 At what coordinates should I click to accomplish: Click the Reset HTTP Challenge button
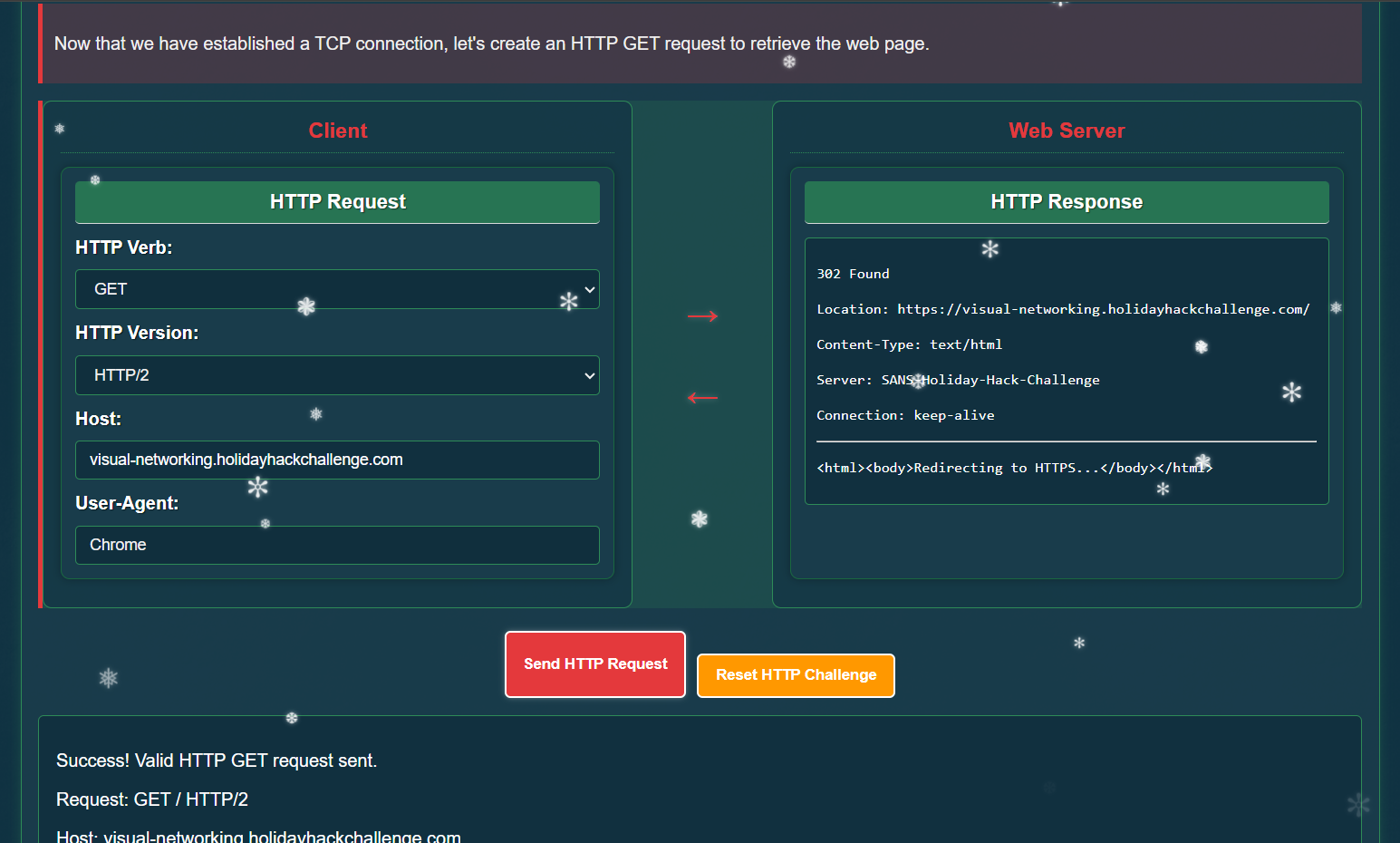point(796,675)
